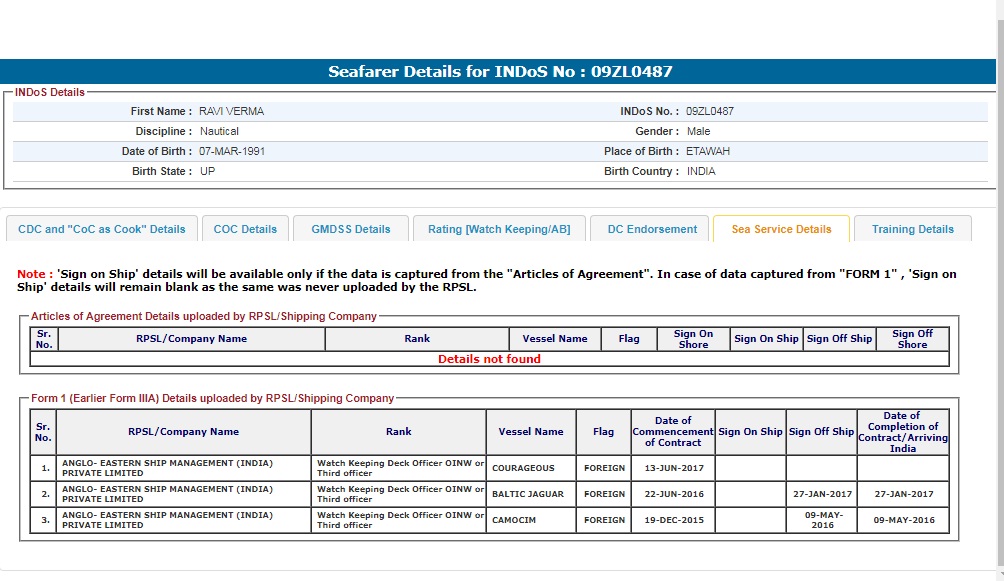Click the First Name value RAVI VERMA

coord(231,111)
